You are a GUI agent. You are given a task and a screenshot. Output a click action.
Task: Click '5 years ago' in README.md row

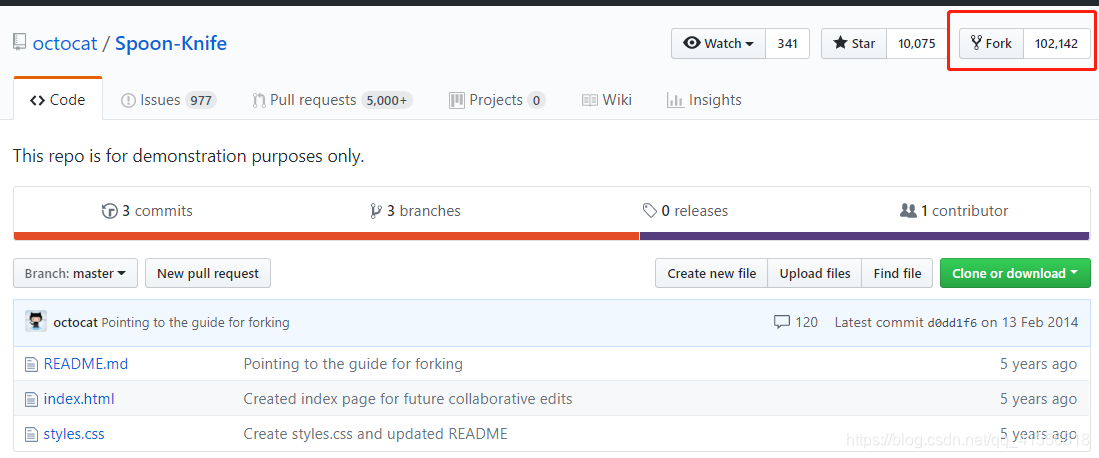click(x=1038, y=364)
